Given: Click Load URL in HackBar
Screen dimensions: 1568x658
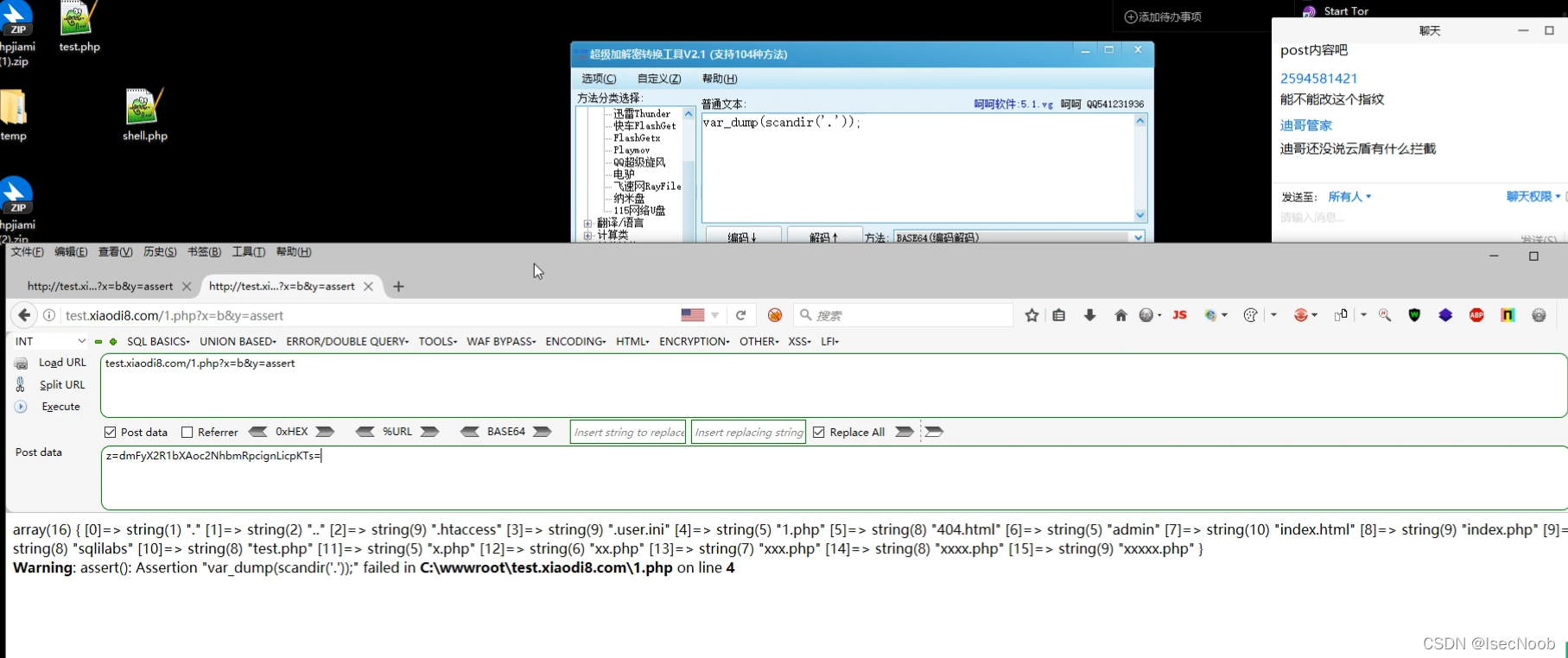Looking at the screenshot, I should click(51, 363).
